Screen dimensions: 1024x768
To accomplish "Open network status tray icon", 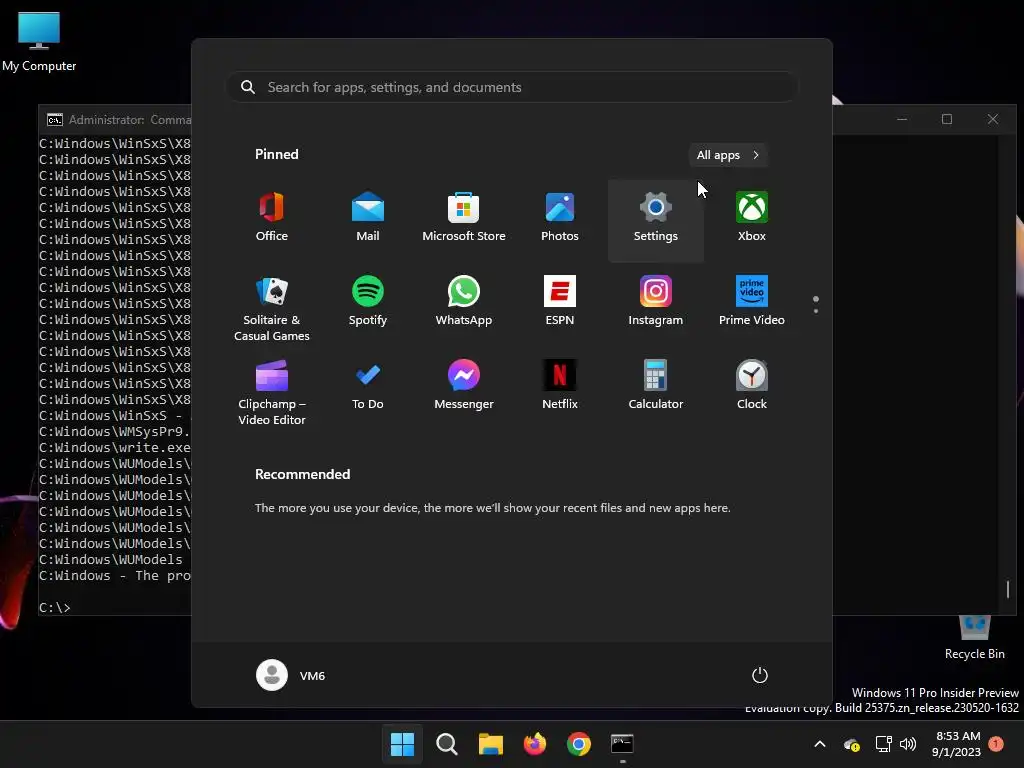I will [884, 744].
